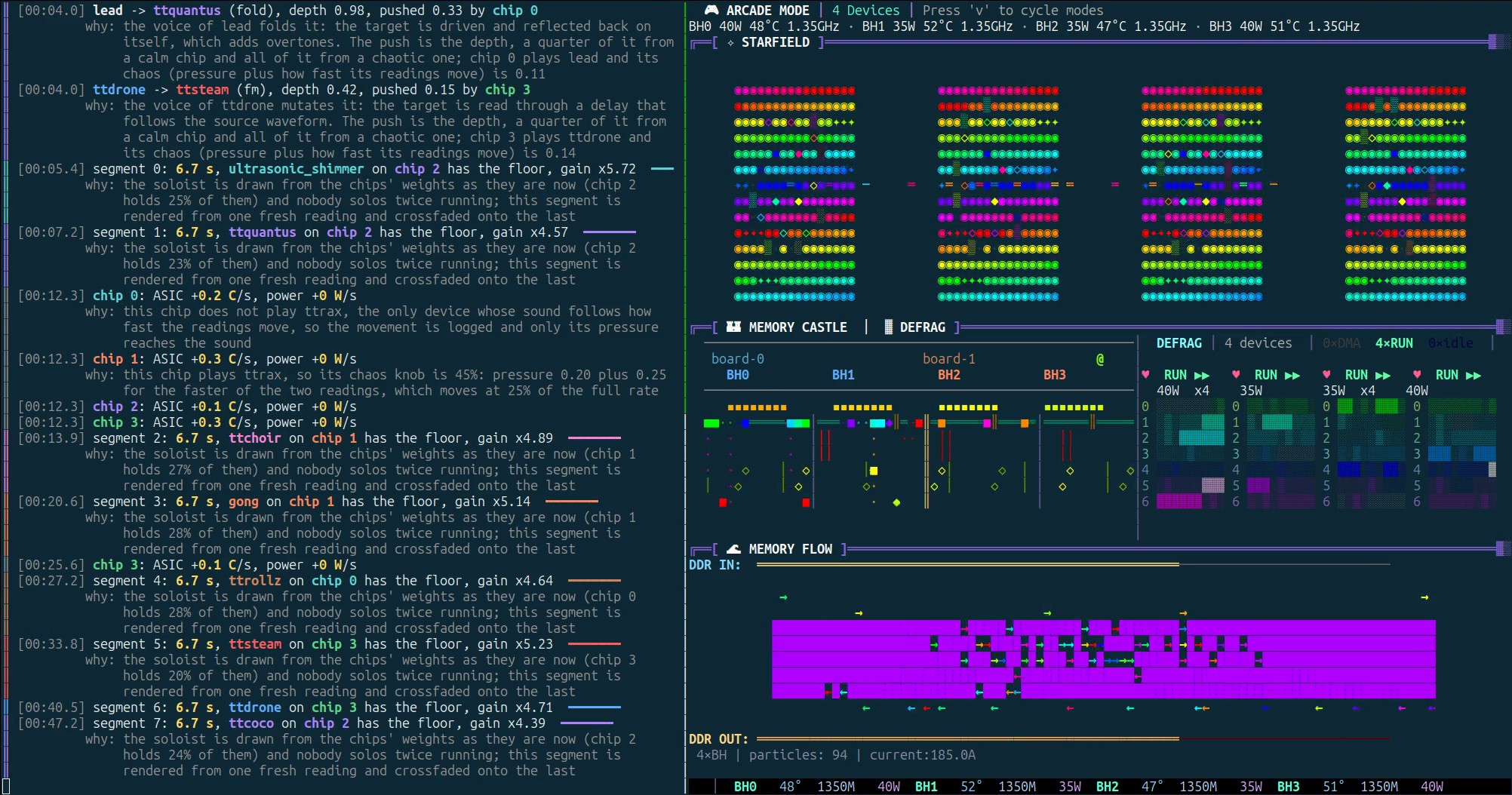Click the dimmed '0×idle' counter
The height and width of the screenshot is (795, 1512).
[x=1450, y=343]
